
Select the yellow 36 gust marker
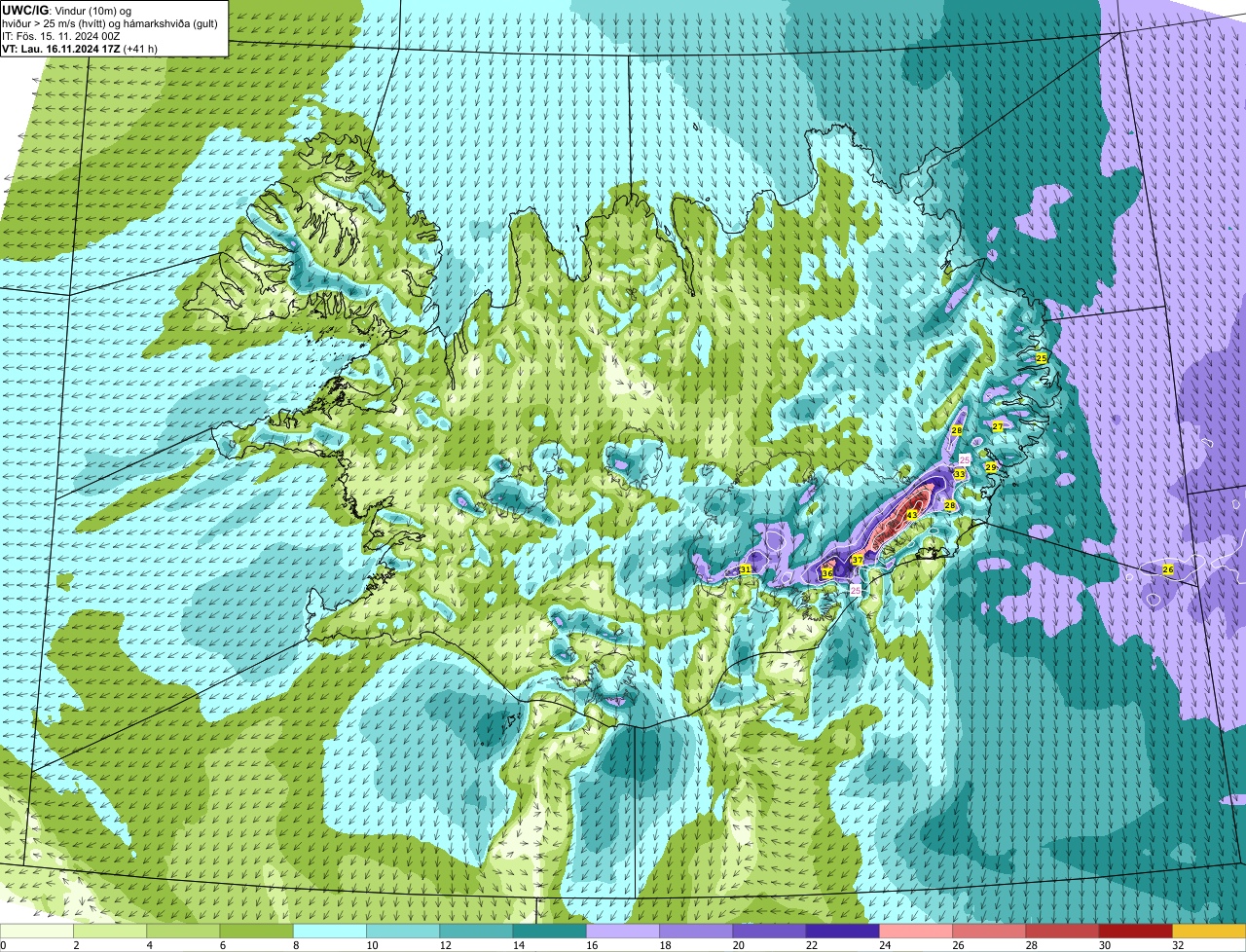click(827, 573)
